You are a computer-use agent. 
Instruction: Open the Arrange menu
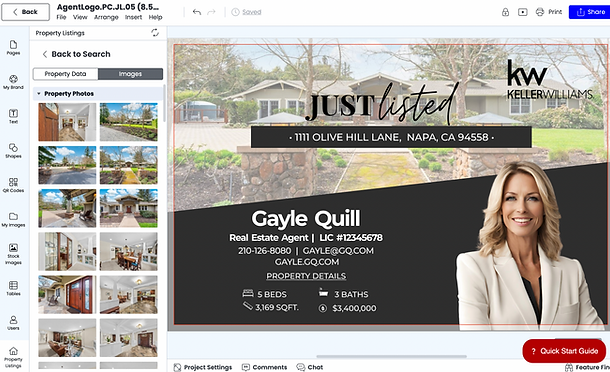tap(106, 17)
